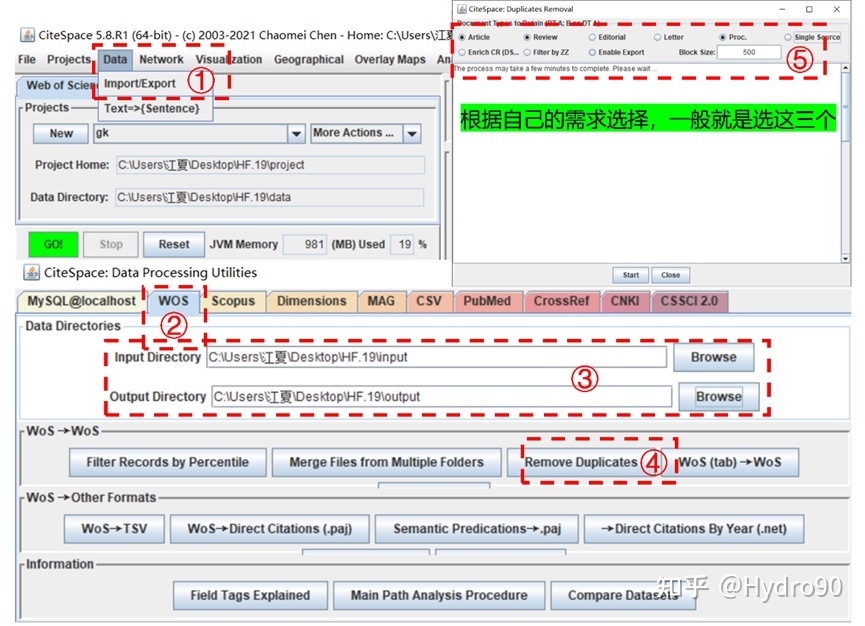Click the Output Directory path field
The width and height of the screenshot is (865, 626).
pos(442,397)
